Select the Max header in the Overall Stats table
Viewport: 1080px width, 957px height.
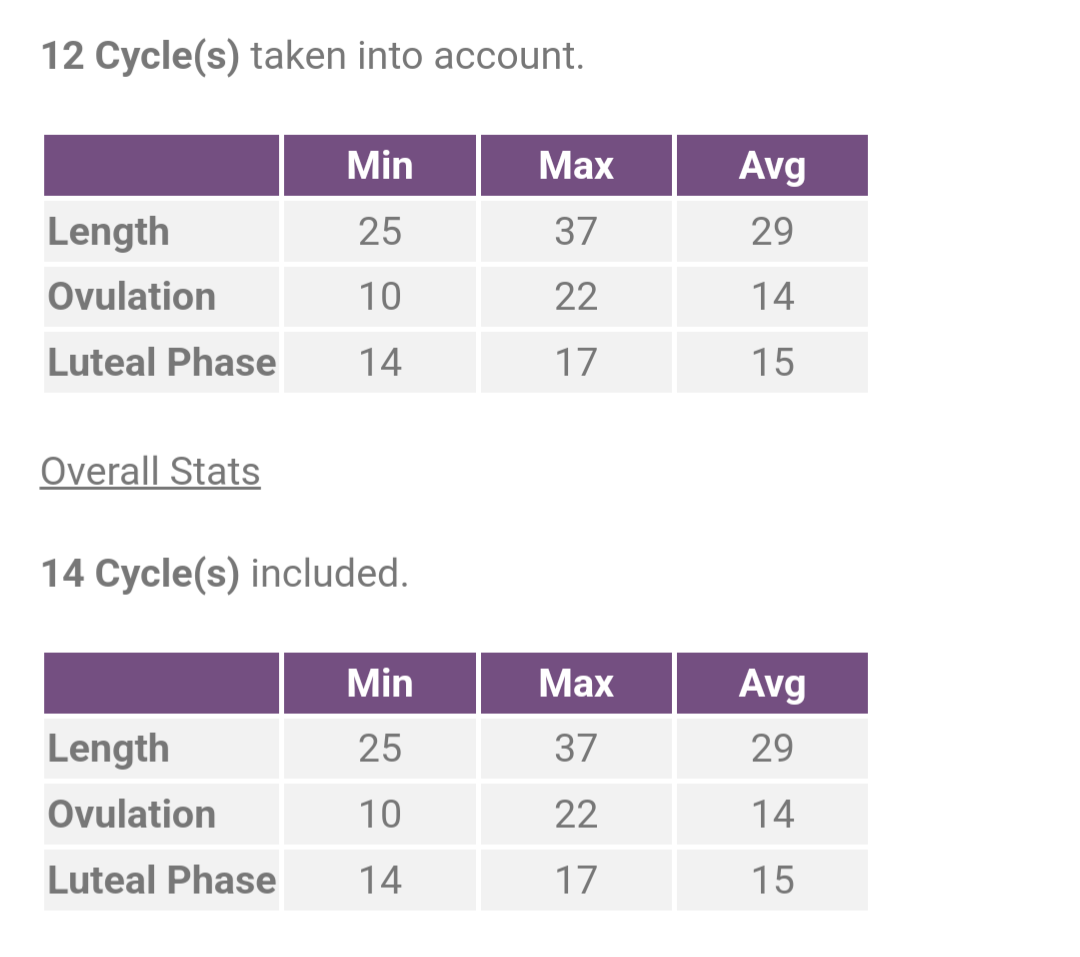(576, 683)
